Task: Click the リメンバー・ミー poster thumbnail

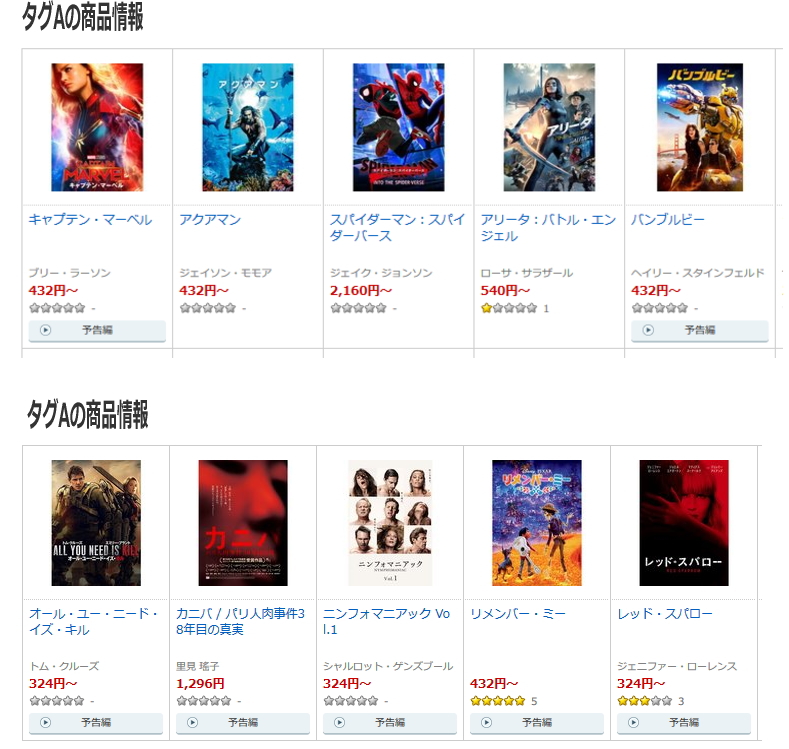Action: tap(536, 523)
